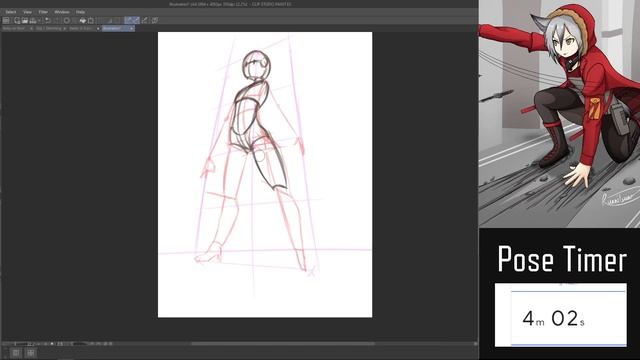640x360 pixels.
Task: Click the Scale/Rotate transform icon
Action: point(91,20)
